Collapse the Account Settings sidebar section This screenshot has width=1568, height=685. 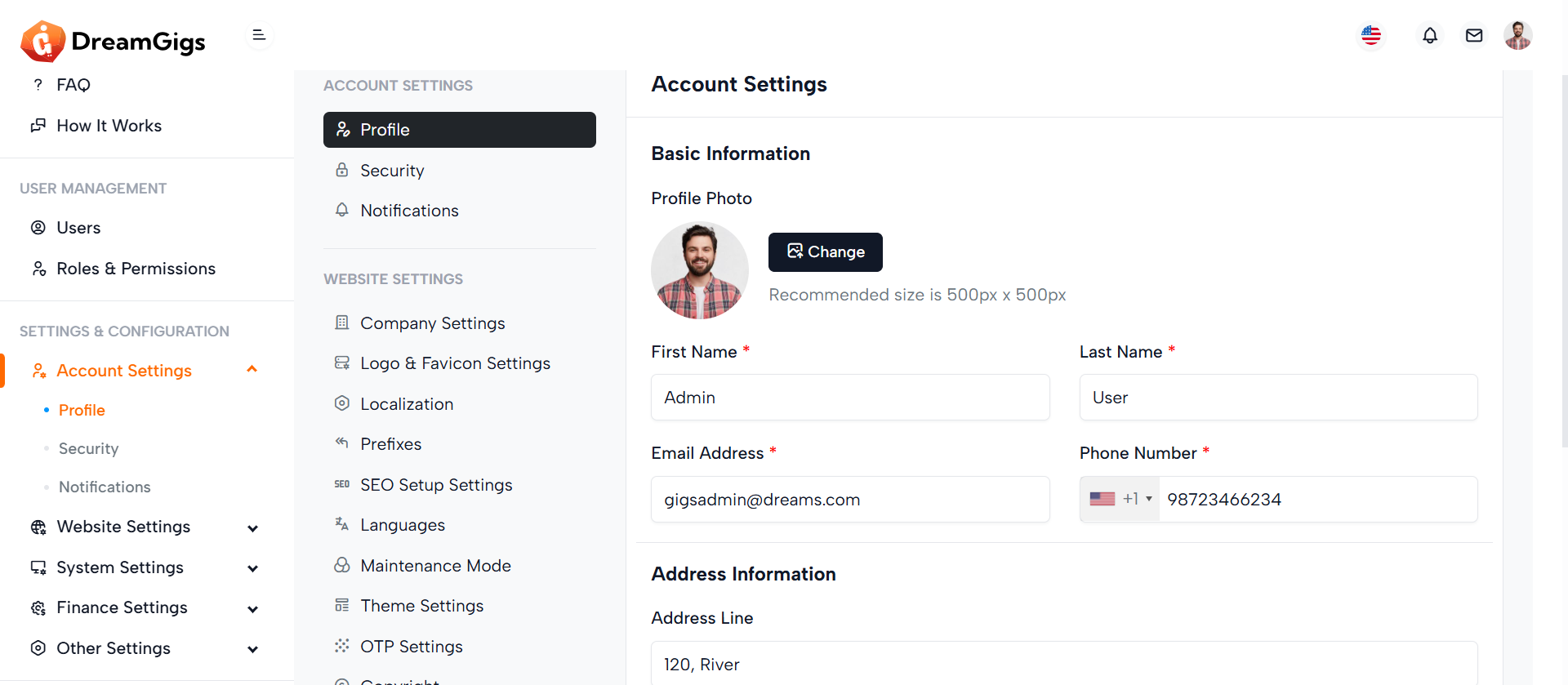pyautogui.click(x=252, y=370)
